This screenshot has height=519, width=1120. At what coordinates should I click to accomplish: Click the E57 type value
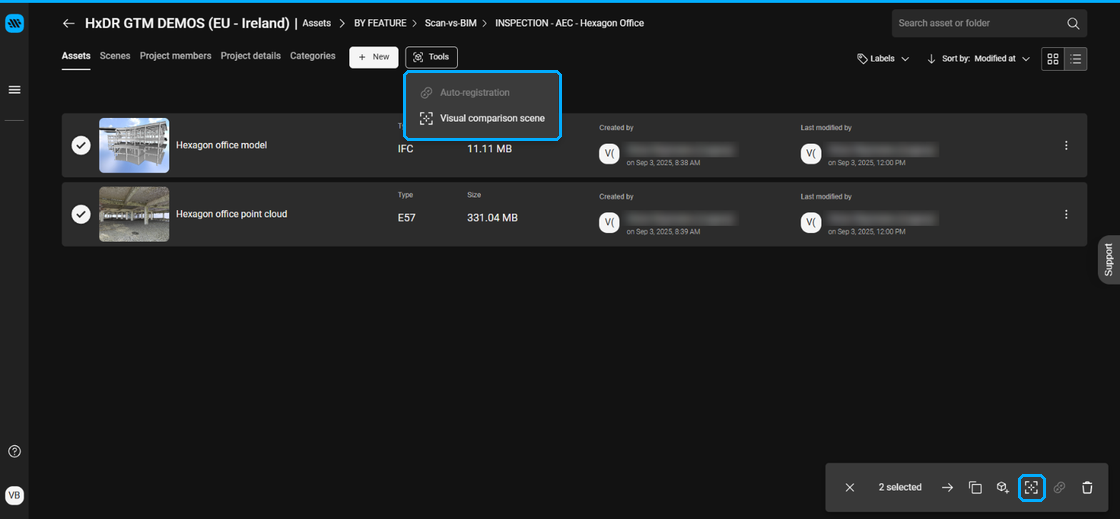406,218
